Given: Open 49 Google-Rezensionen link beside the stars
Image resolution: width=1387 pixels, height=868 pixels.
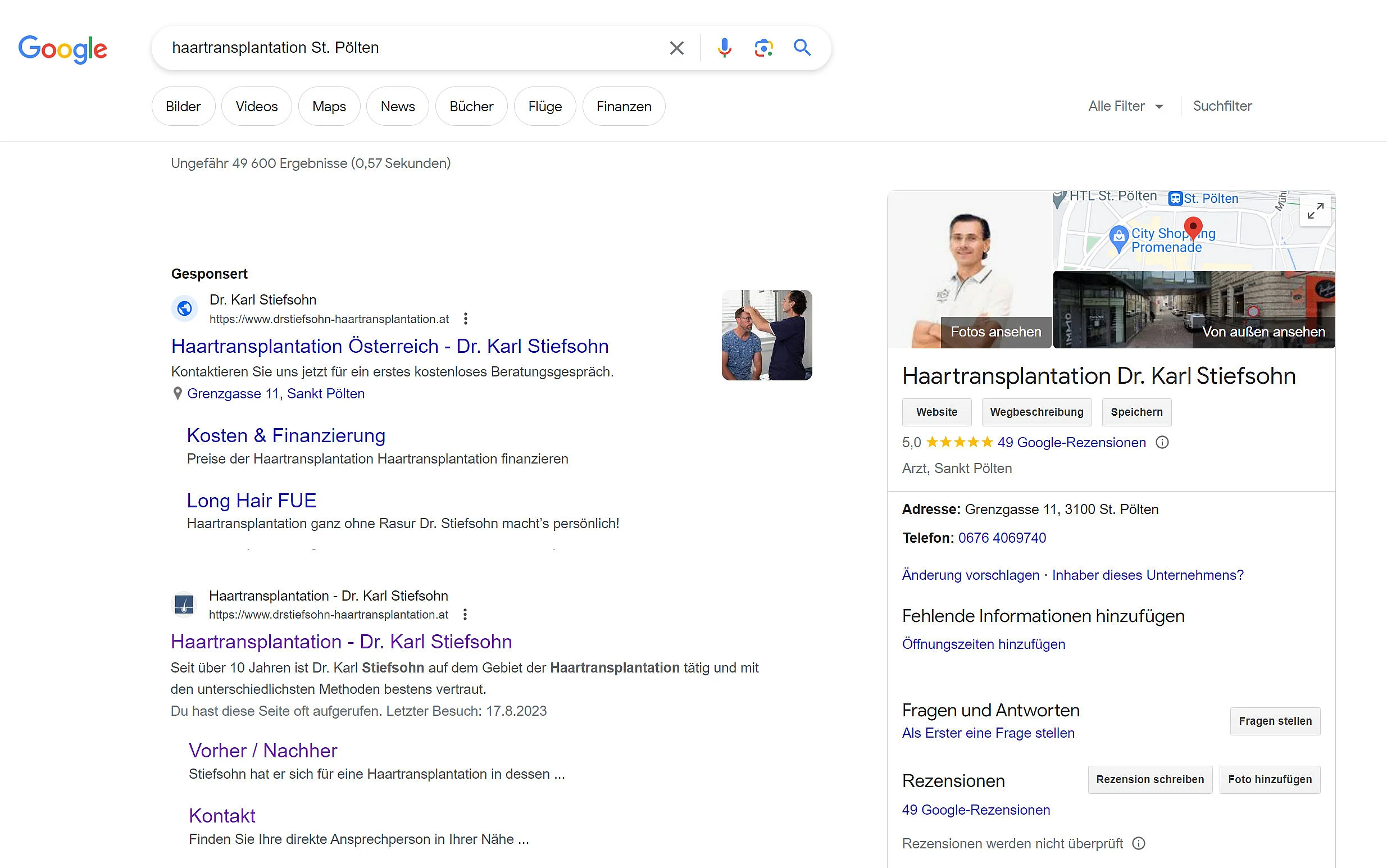Looking at the screenshot, I should tap(1071, 443).
